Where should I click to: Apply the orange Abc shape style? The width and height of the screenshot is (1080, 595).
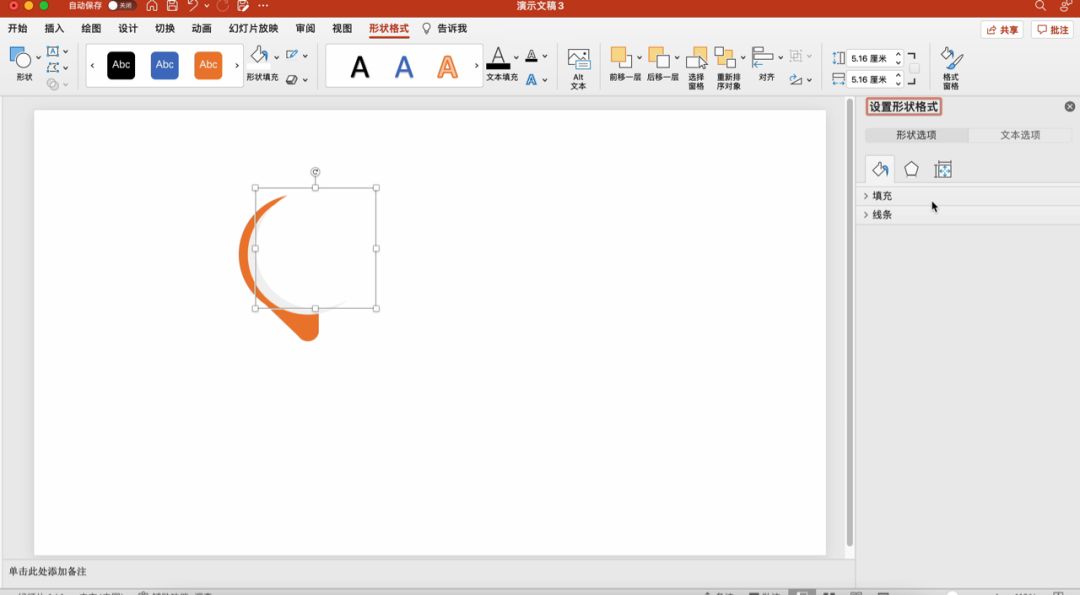click(208, 65)
